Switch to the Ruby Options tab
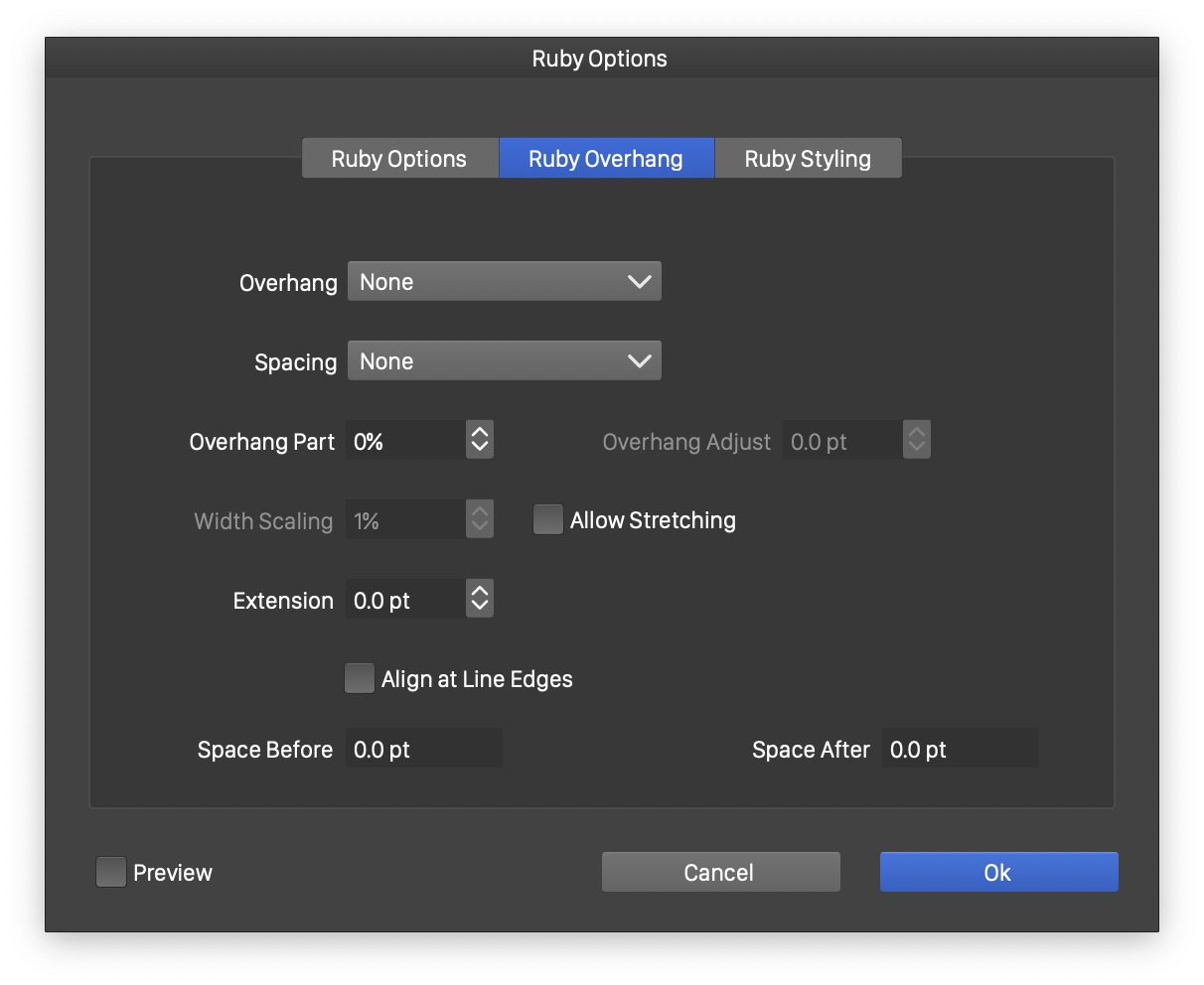The height and width of the screenshot is (985, 1204). point(399,159)
